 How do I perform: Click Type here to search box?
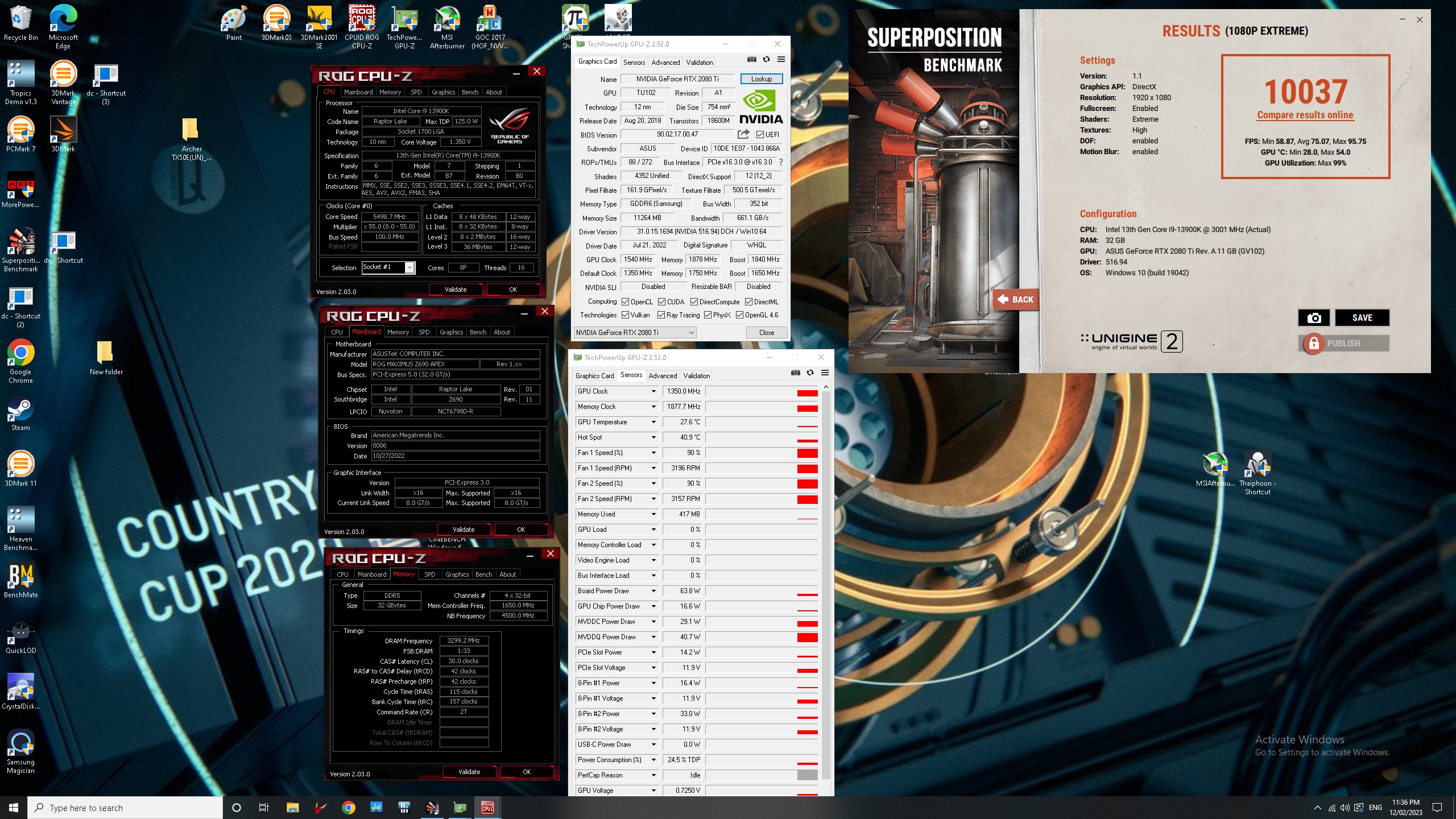[125, 808]
